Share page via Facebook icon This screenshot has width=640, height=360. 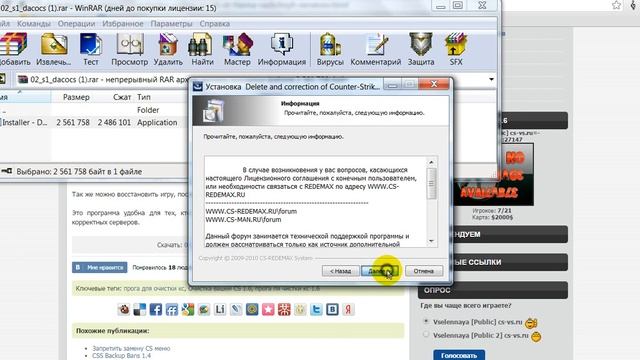pyautogui.click(x=156, y=309)
